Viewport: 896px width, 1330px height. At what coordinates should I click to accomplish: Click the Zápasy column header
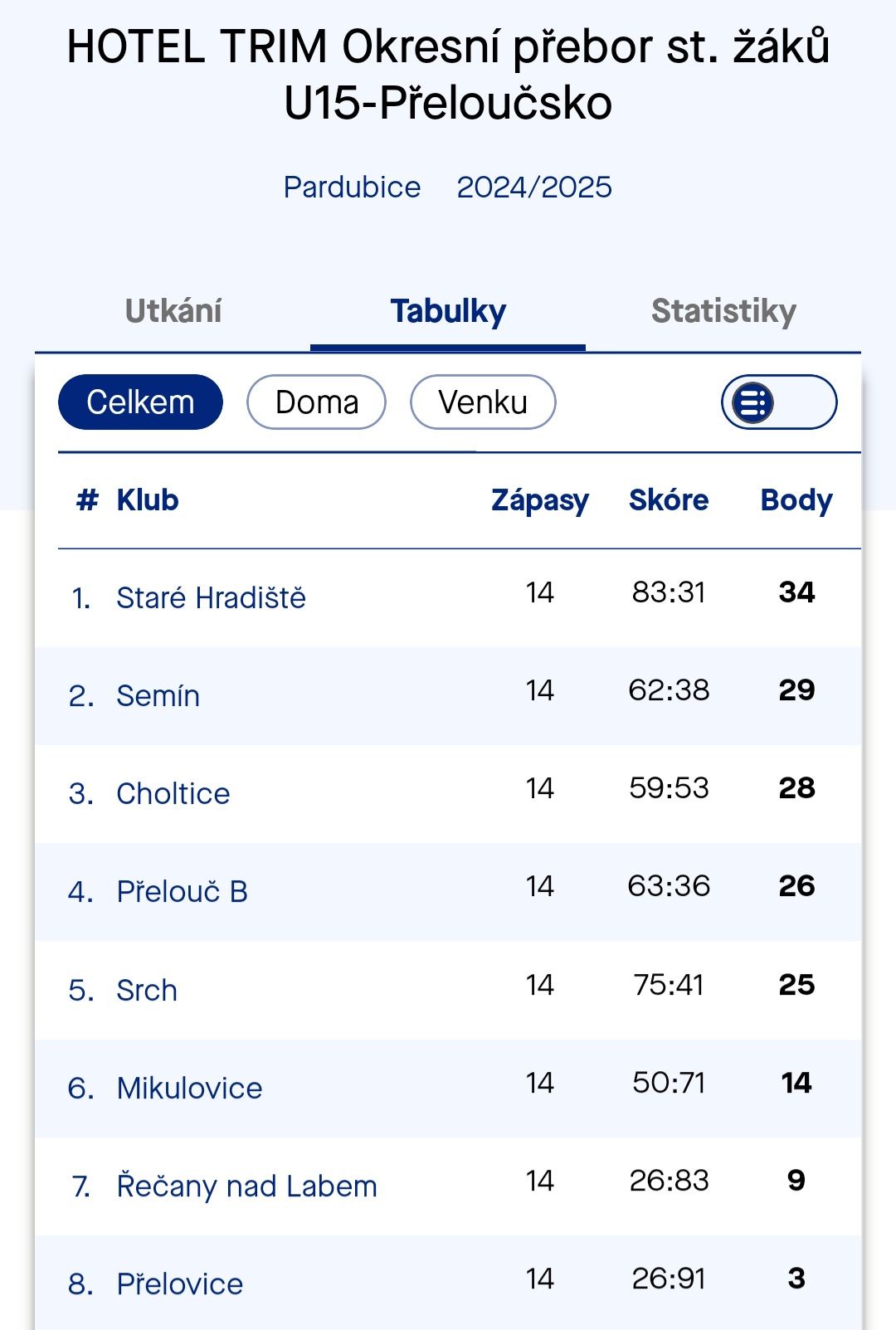click(540, 500)
